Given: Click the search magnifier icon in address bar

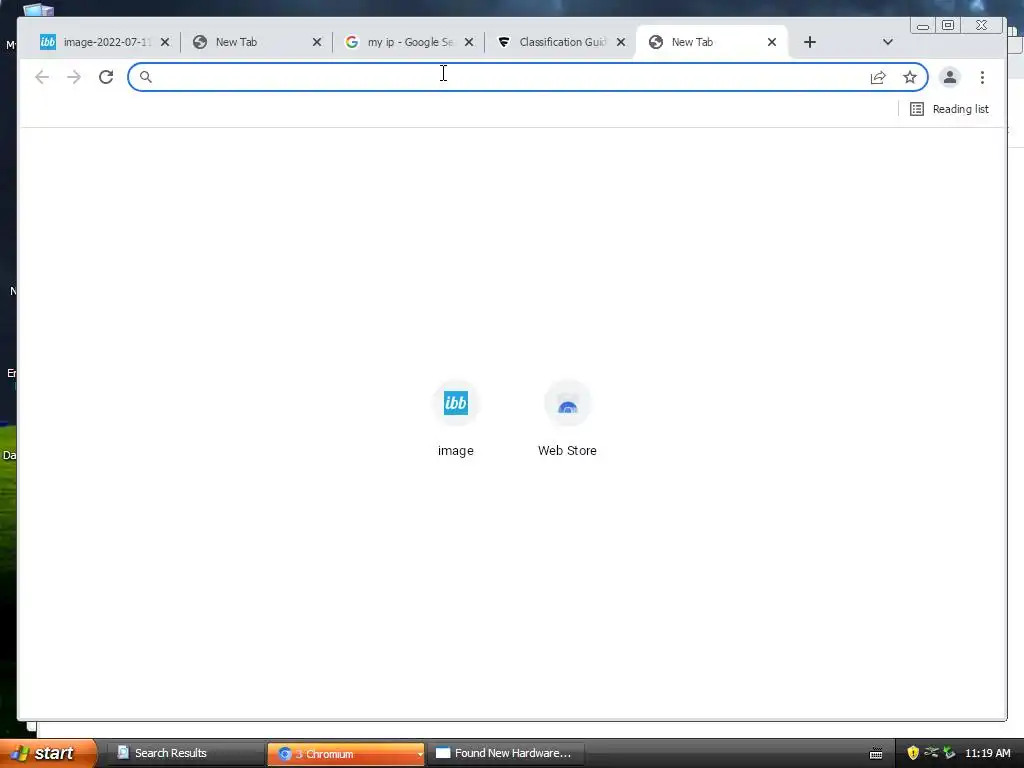Looking at the screenshot, I should 146,77.
